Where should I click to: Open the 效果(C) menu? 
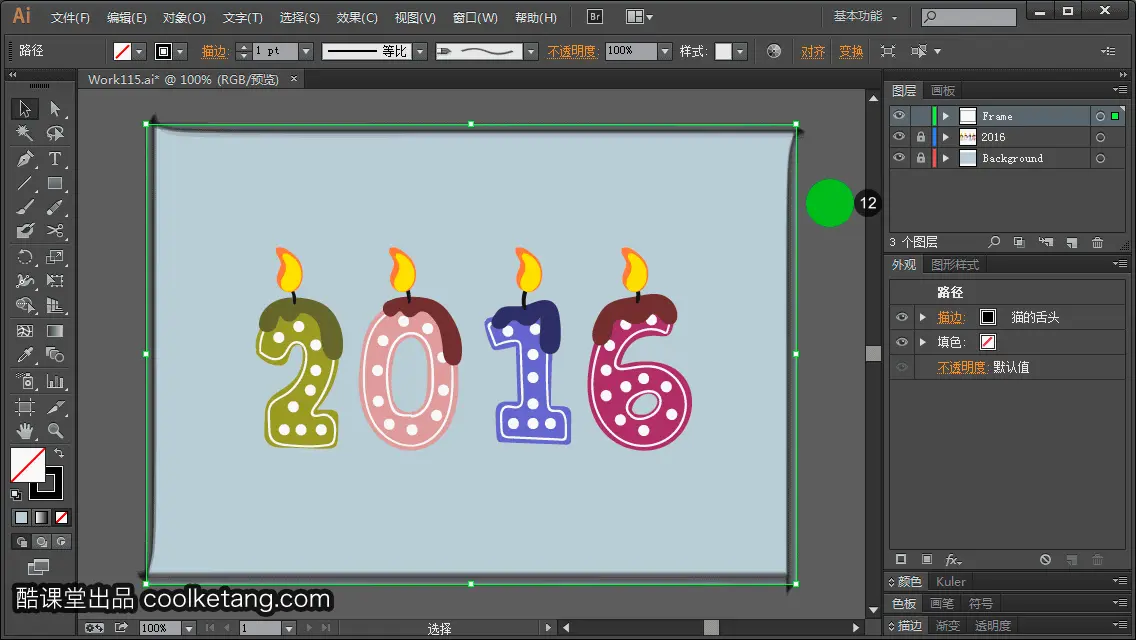[357, 17]
